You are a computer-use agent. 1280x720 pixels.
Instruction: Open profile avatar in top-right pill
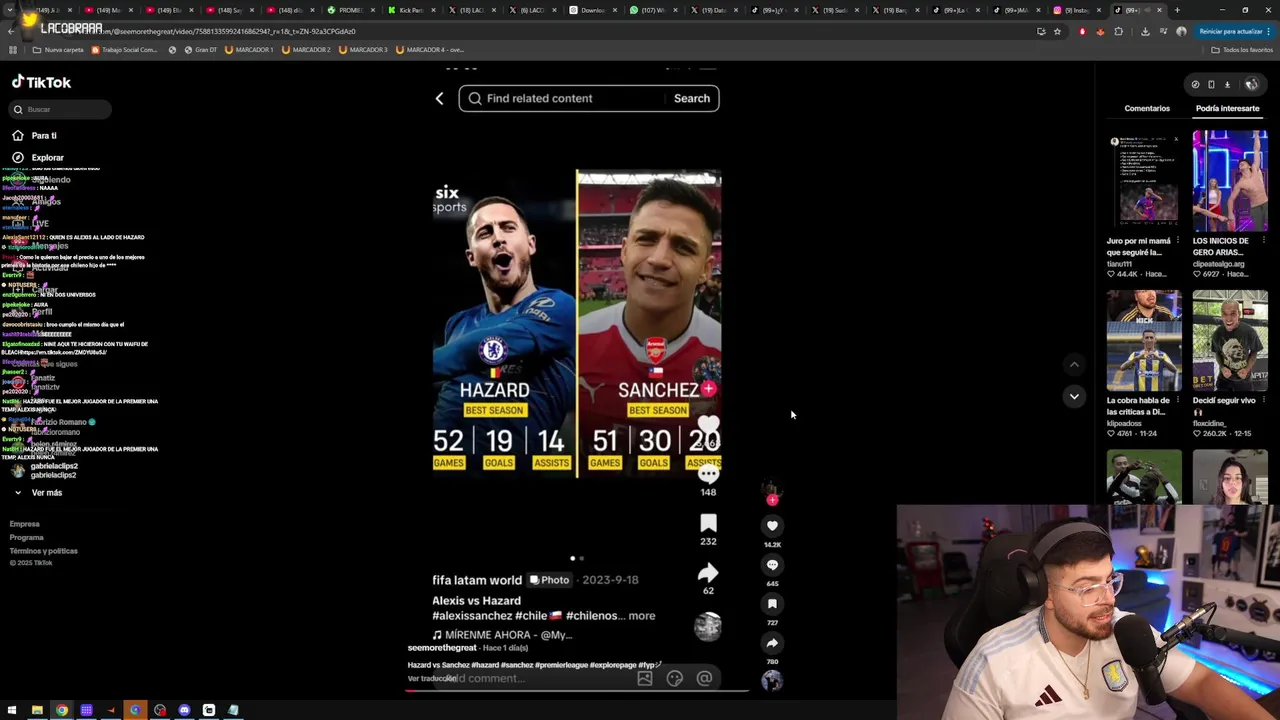1251,84
